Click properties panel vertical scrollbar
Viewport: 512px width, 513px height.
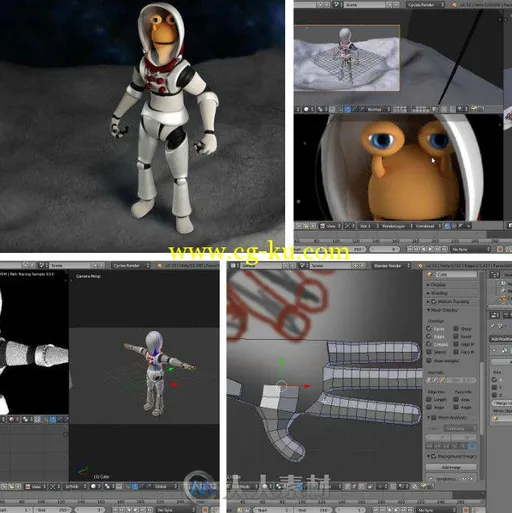coord(481,397)
